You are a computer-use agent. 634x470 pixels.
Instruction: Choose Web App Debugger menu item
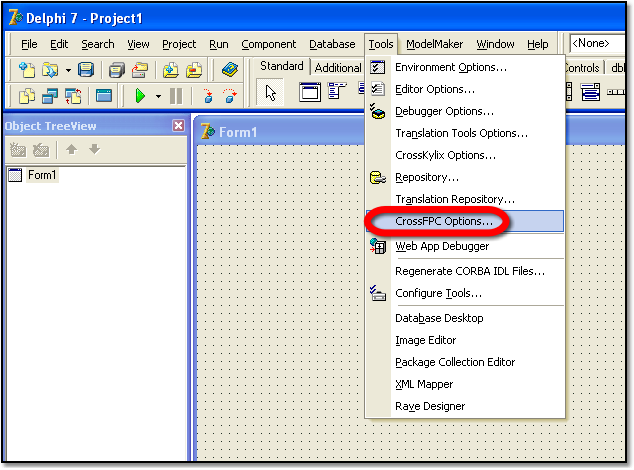pyautogui.click(x=465, y=246)
